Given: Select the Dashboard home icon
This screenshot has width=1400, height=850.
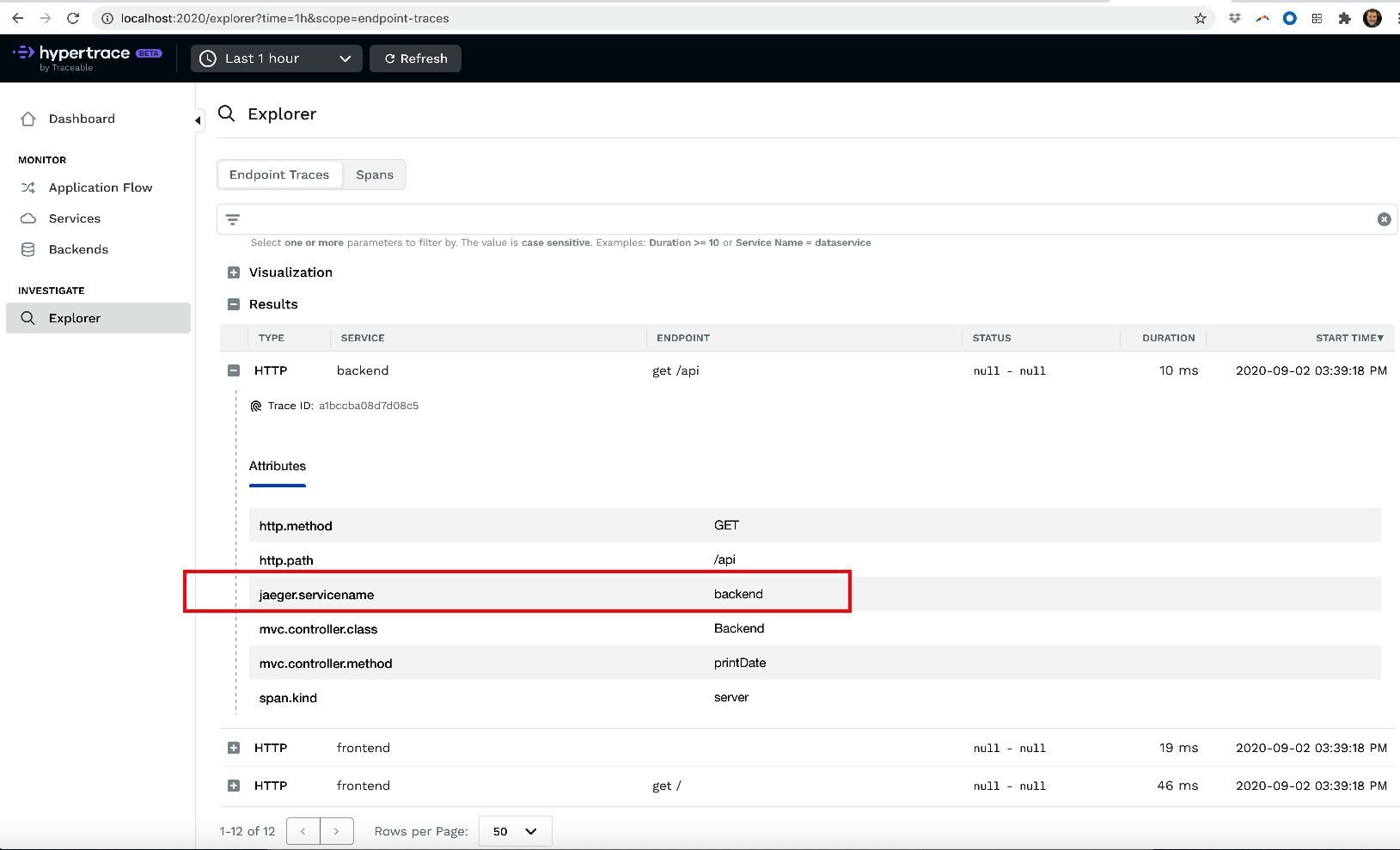Looking at the screenshot, I should [x=29, y=119].
